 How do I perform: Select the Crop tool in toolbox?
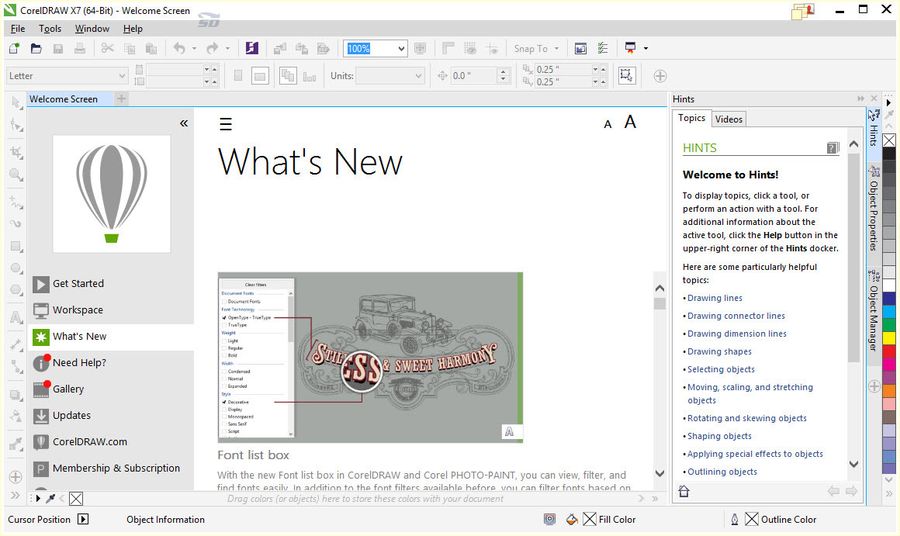coord(16,152)
